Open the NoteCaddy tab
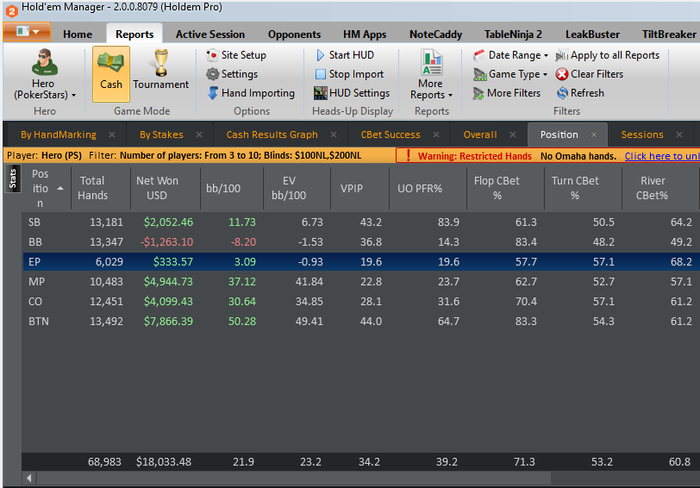 click(436, 34)
